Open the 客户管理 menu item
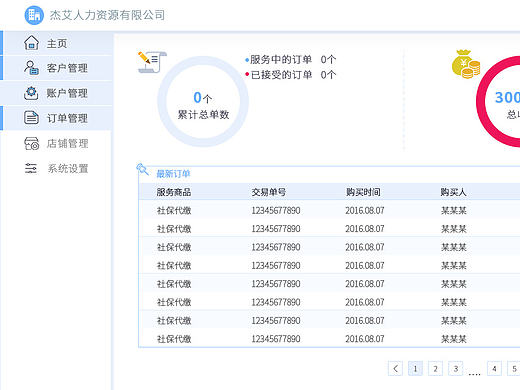Image resolution: width=520 pixels, height=390 pixels. [x=57, y=68]
